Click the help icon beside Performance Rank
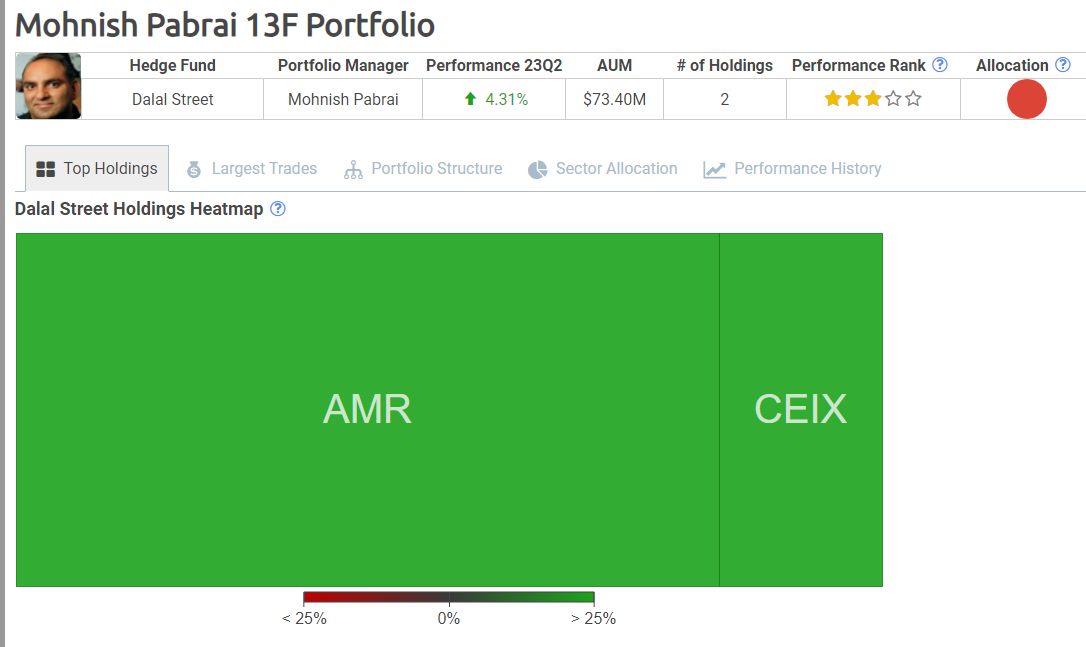This screenshot has height=647, width=1086. (x=940, y=64)
